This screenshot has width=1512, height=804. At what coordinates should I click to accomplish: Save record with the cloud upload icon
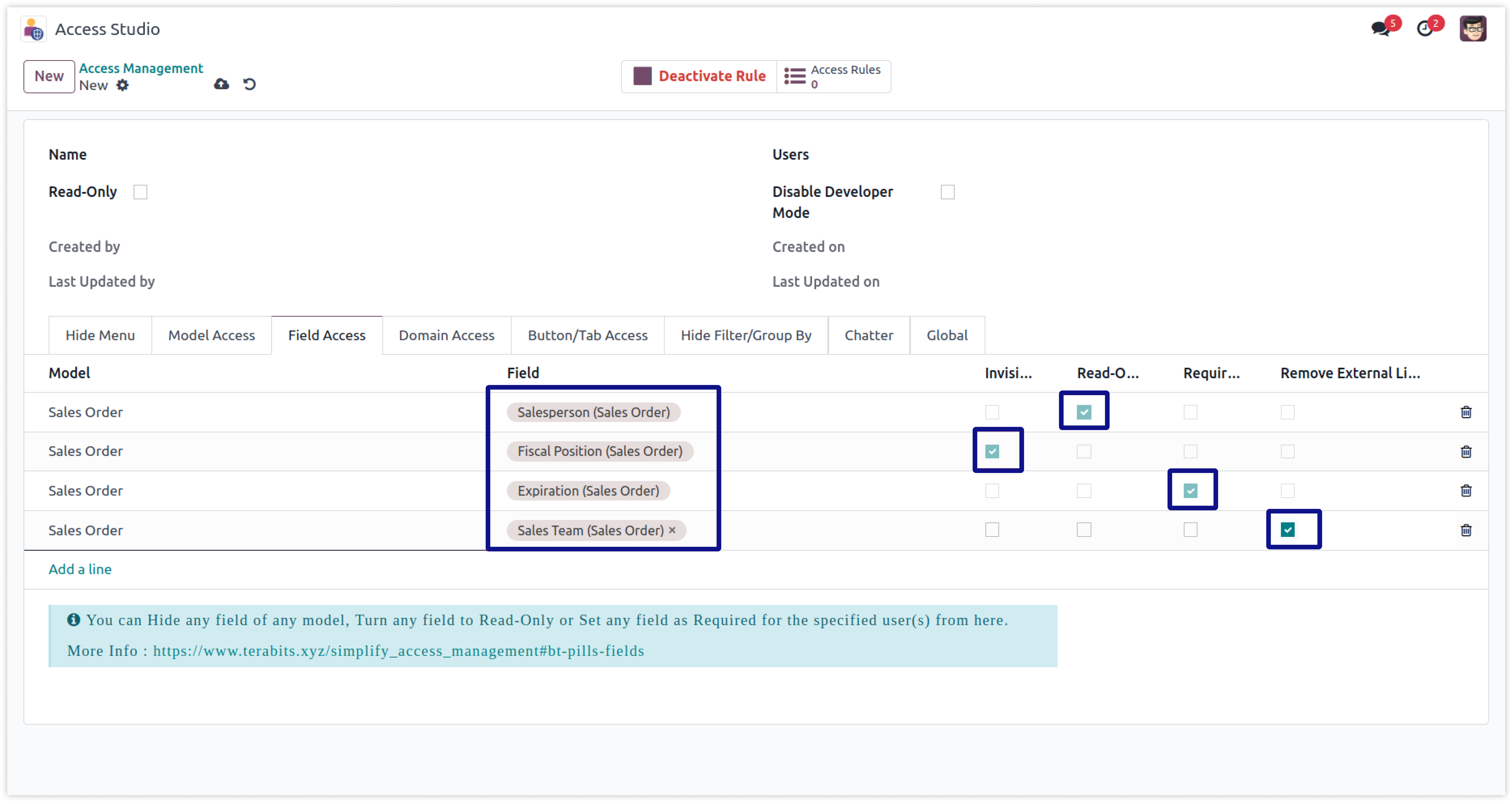(221, 84)
